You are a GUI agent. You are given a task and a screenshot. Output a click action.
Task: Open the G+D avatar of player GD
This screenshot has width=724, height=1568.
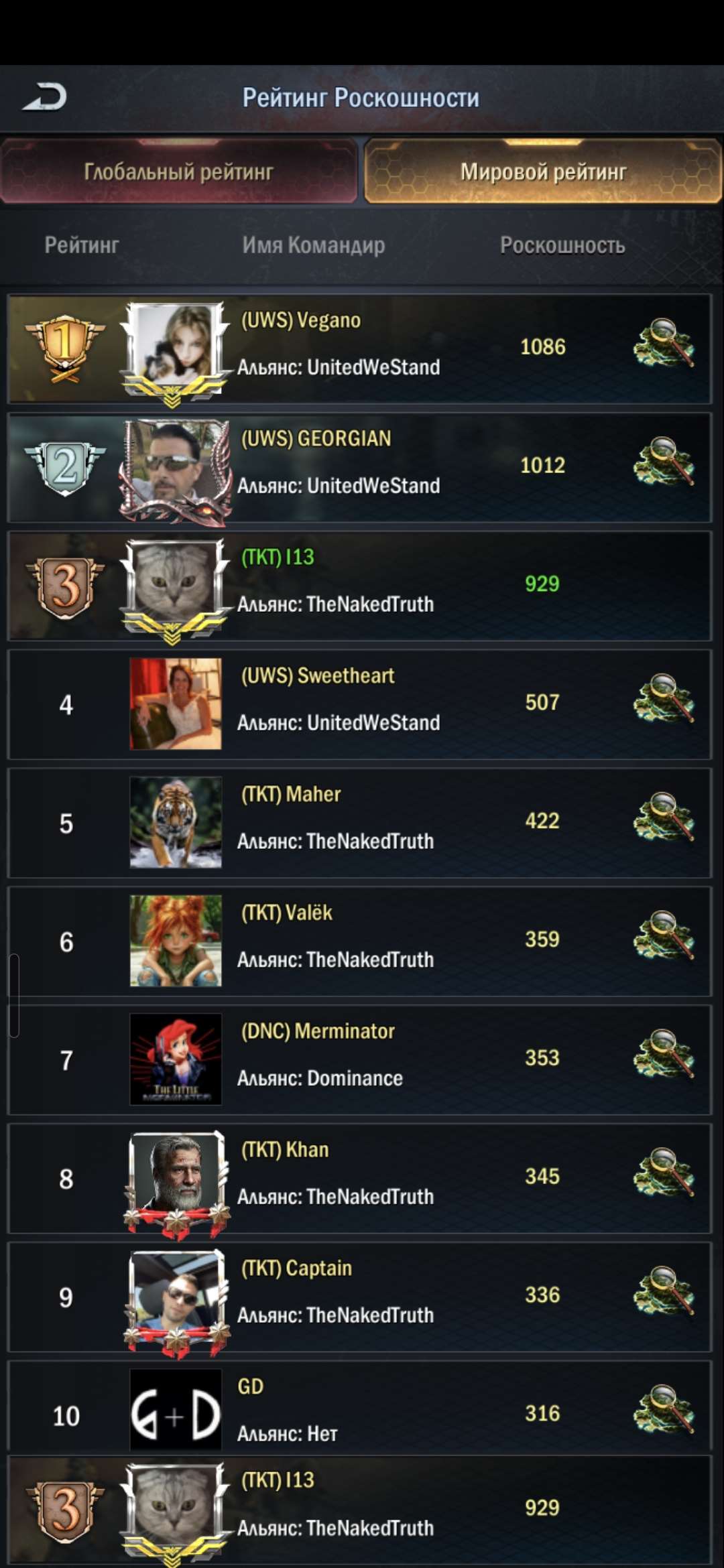click(x=176, y=1410)
